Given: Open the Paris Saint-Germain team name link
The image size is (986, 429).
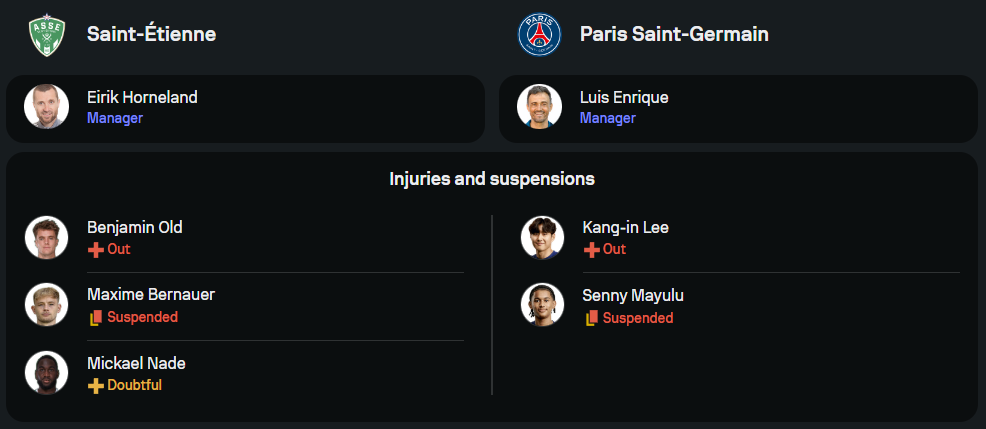Looking at the screenshot, I should click(674, 34).
